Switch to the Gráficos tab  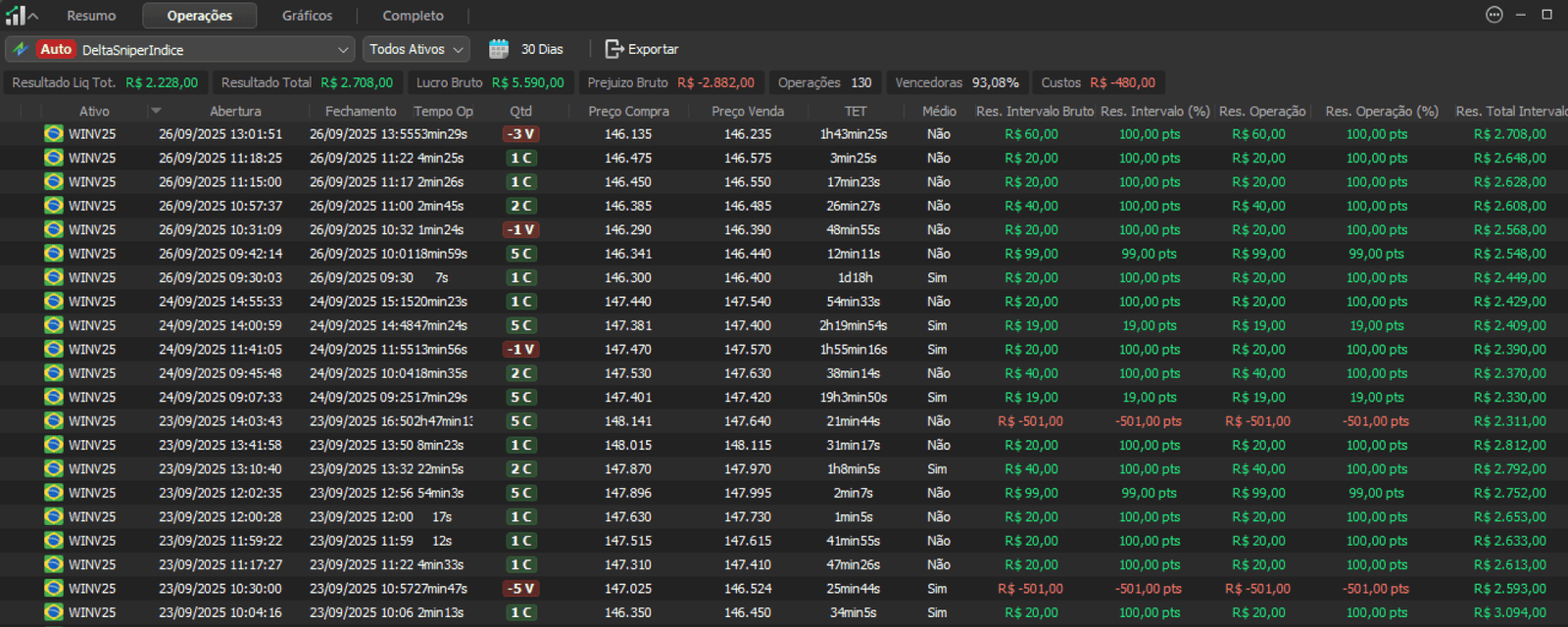pyautogui.click(x=307, y=16)
